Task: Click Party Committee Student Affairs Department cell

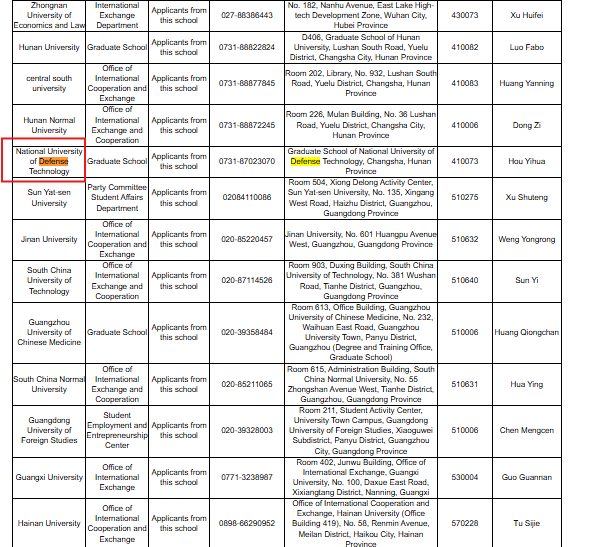Action: (x=117, y=198)
